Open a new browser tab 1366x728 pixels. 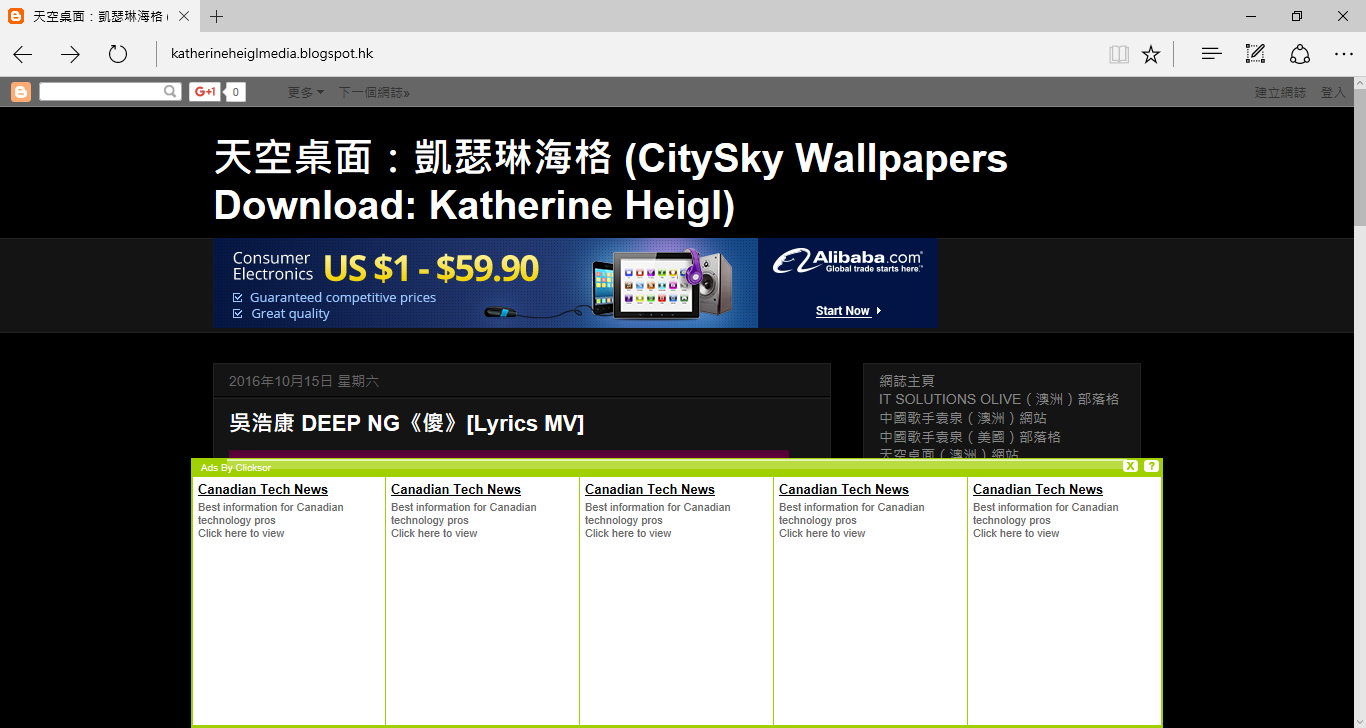pos(218,16)
